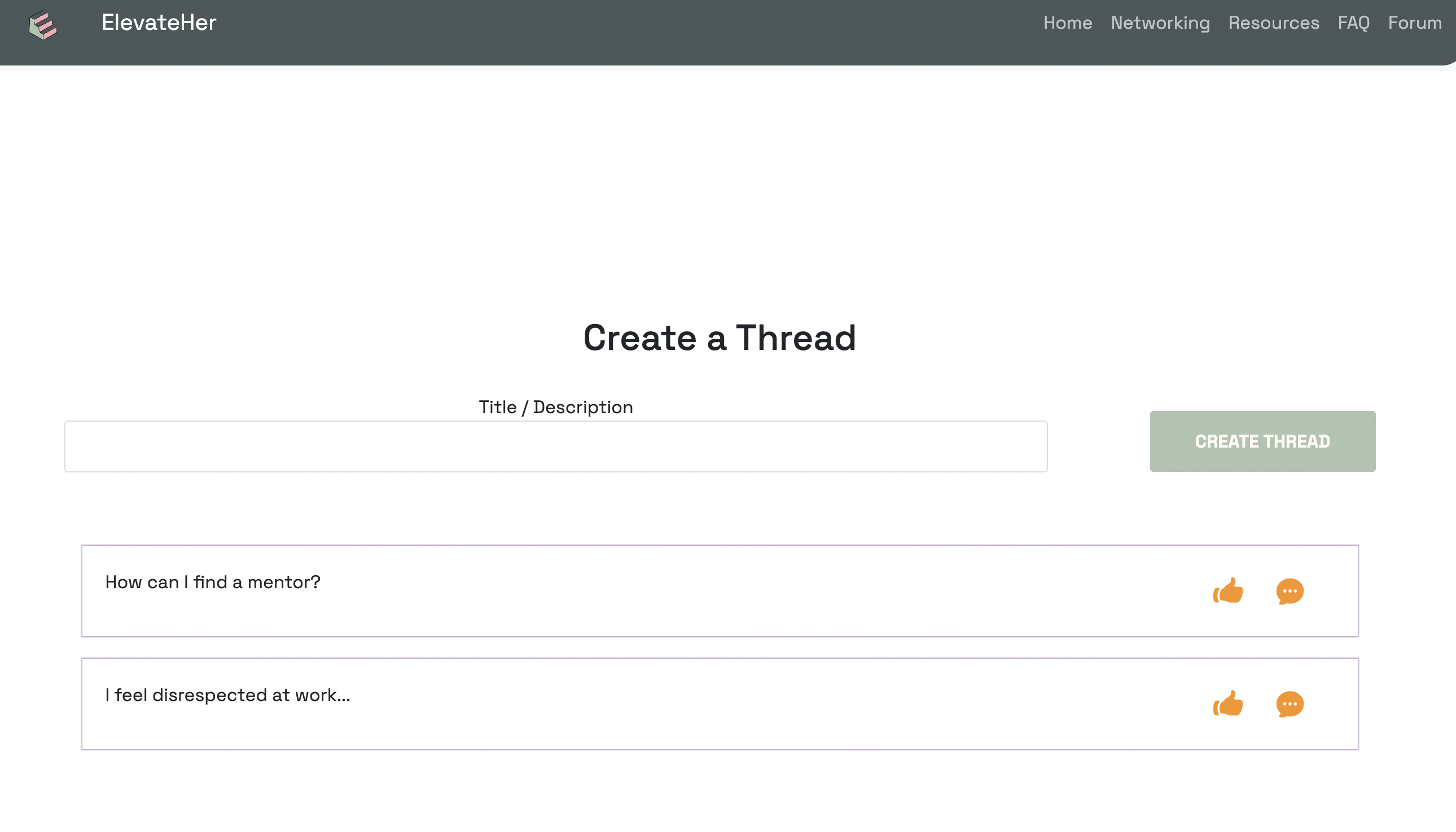Focus the Title / Description input field
Viewport: 1456px width, 832px height.
tap(555, 446)
